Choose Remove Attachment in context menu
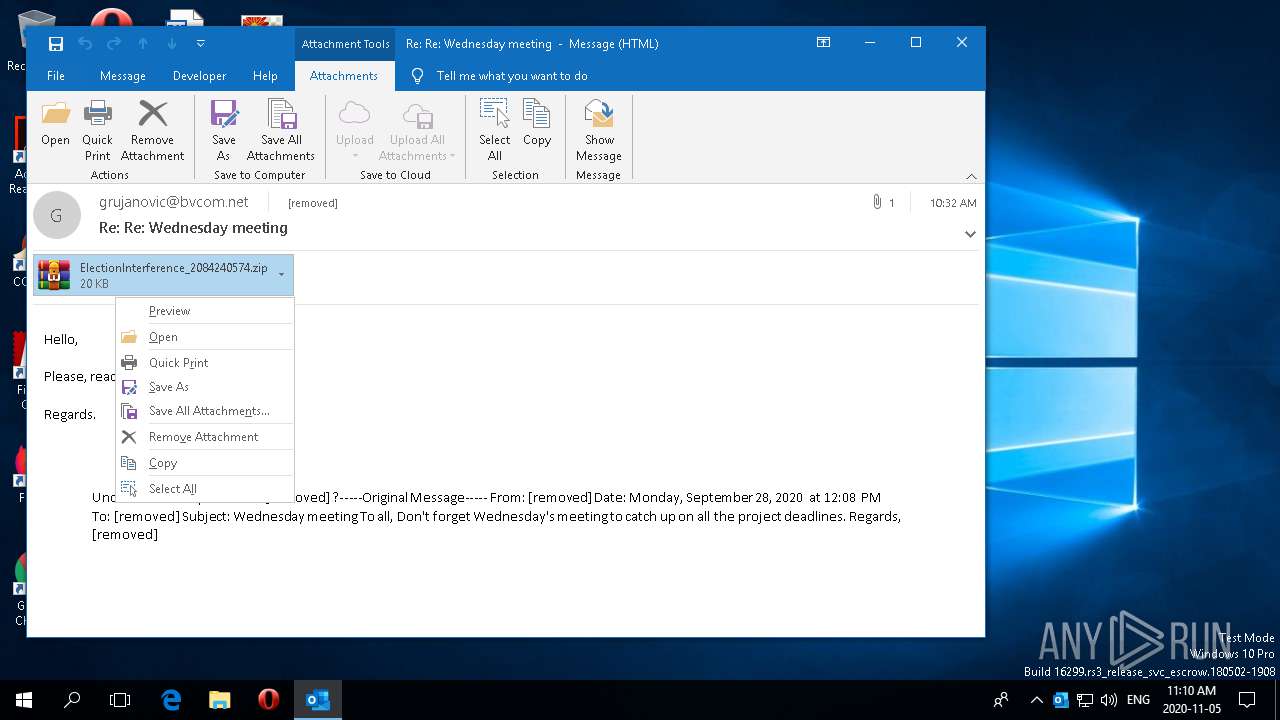Screen dimensions: 1280x720 (205, 437)
